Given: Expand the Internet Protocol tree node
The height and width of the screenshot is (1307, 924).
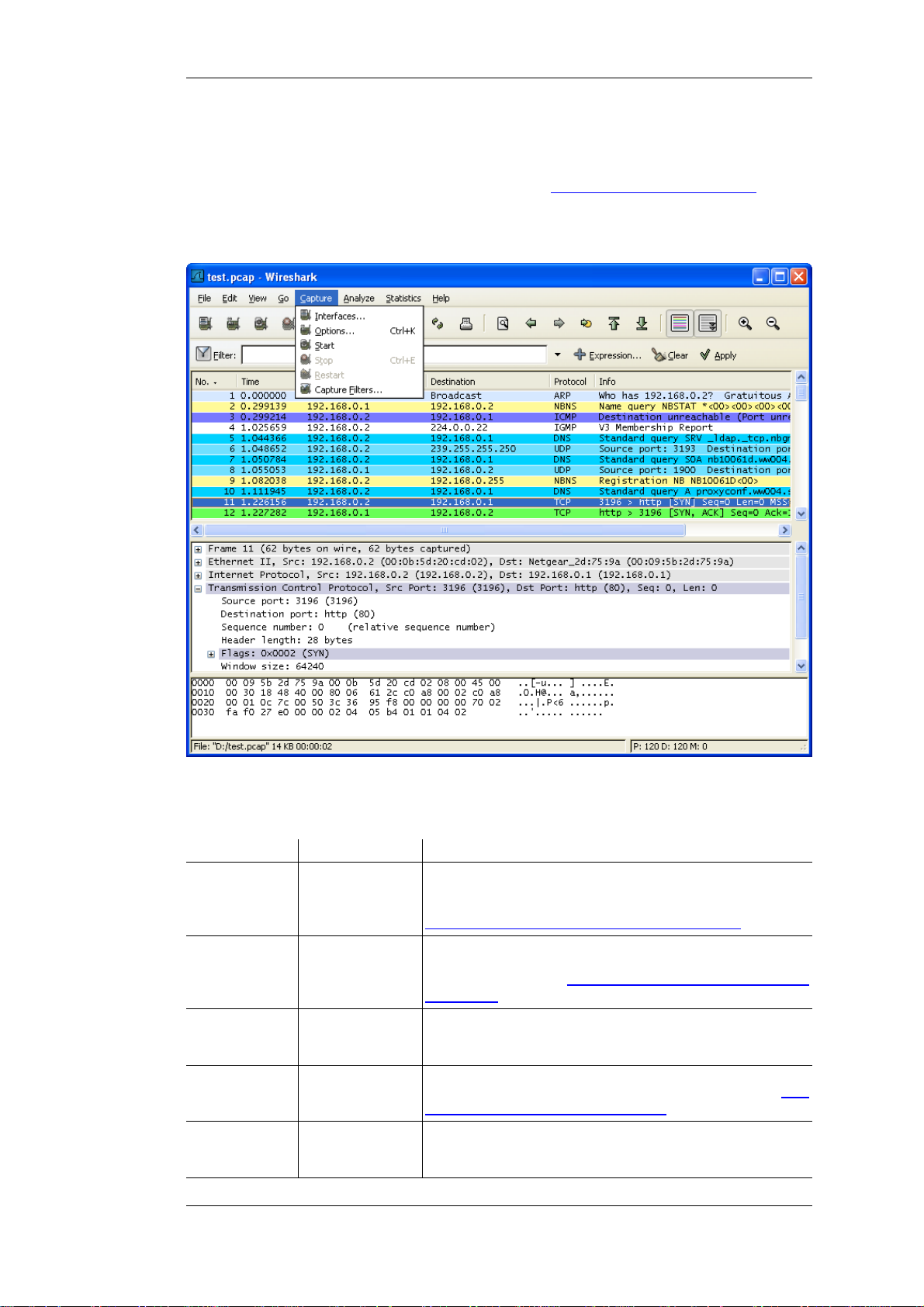Looking at the screenshot, I should pyautogui.click(x=199, y=576).
